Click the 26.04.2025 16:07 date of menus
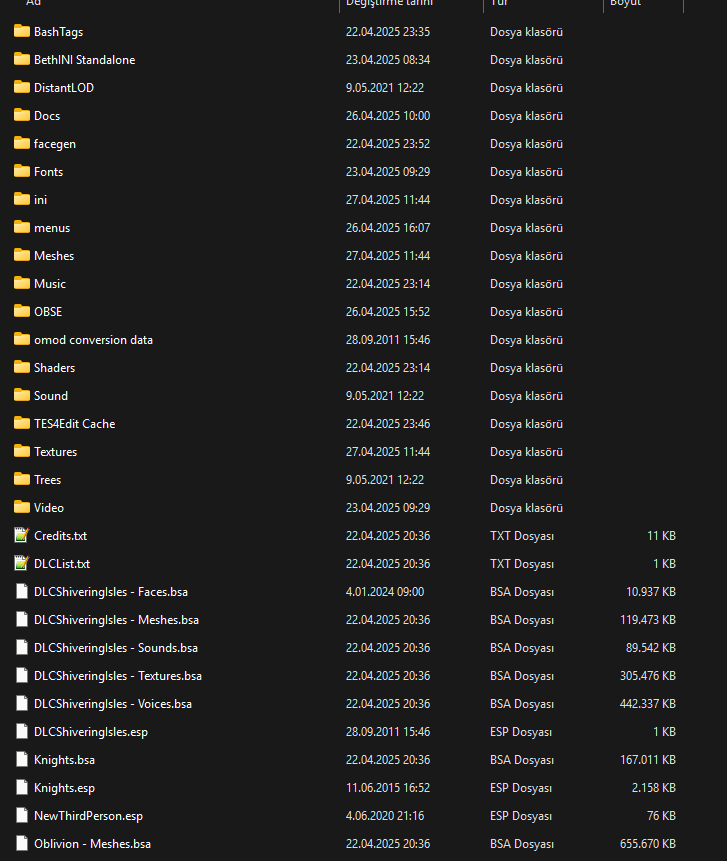 point(388,228)
